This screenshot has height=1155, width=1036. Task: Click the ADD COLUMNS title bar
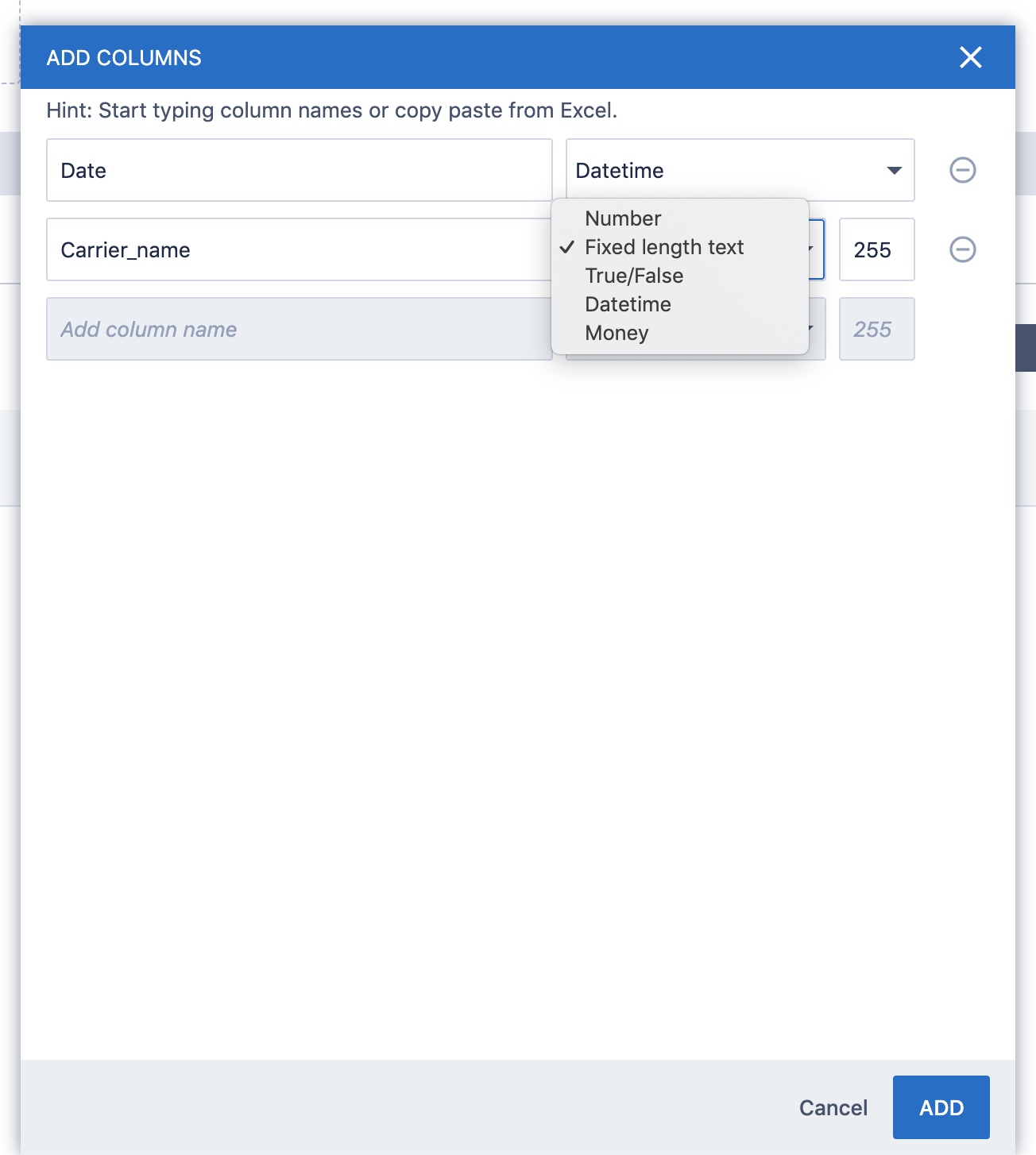coord(477,57)
